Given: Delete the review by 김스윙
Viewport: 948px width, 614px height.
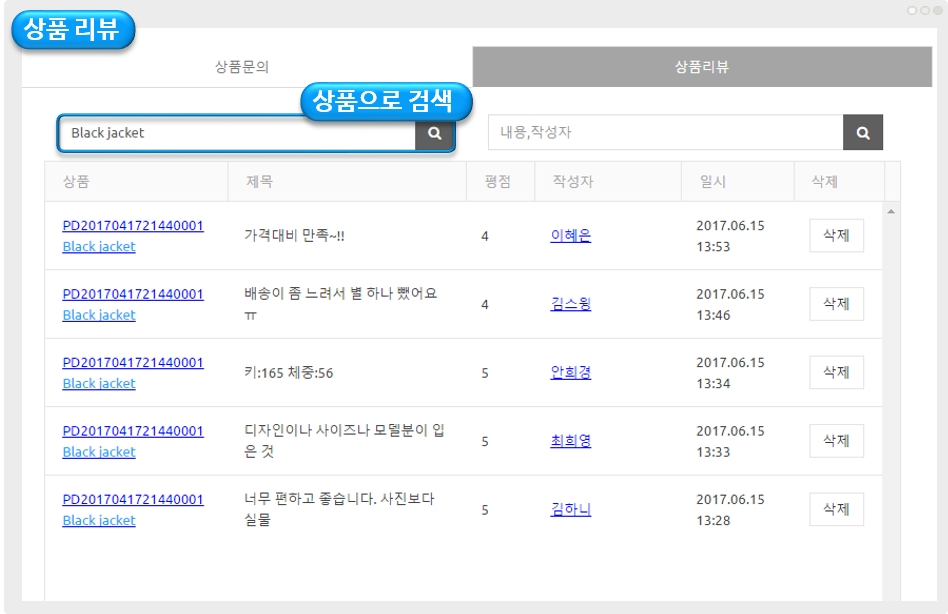Looking at the screenshot, I should click(x=835, y=304).
